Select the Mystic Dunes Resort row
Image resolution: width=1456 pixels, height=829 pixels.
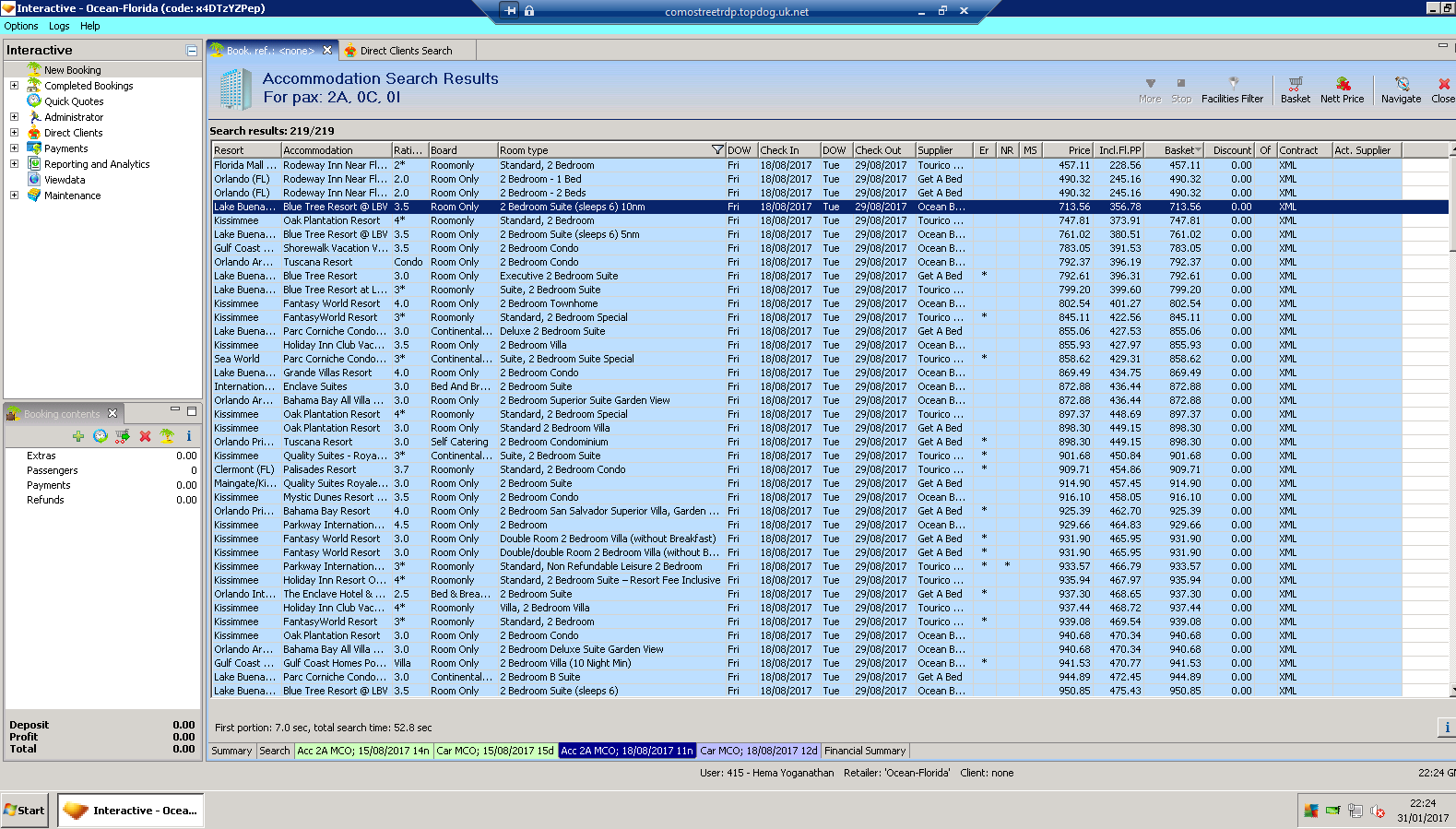click(830, 497)
